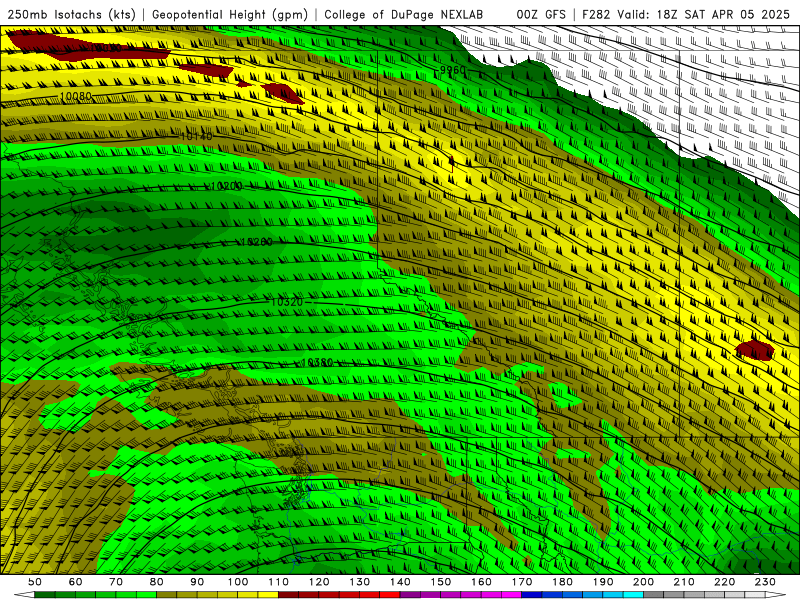This screenshot has height=600, width=800.
Task: Select the 220 legend tick label
Action: coord(725,582)
